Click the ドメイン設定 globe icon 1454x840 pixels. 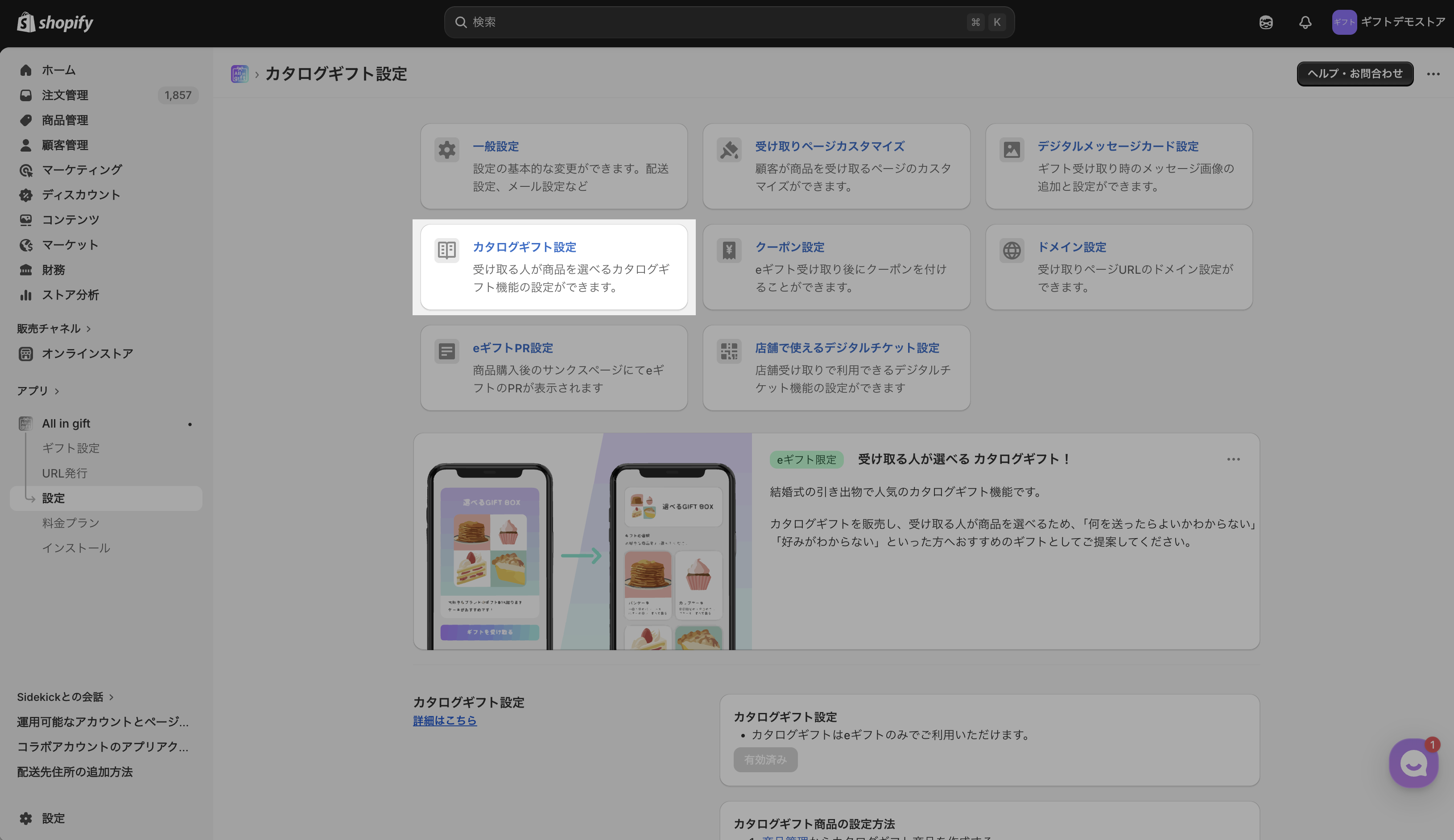click(x=1012, y=251)
